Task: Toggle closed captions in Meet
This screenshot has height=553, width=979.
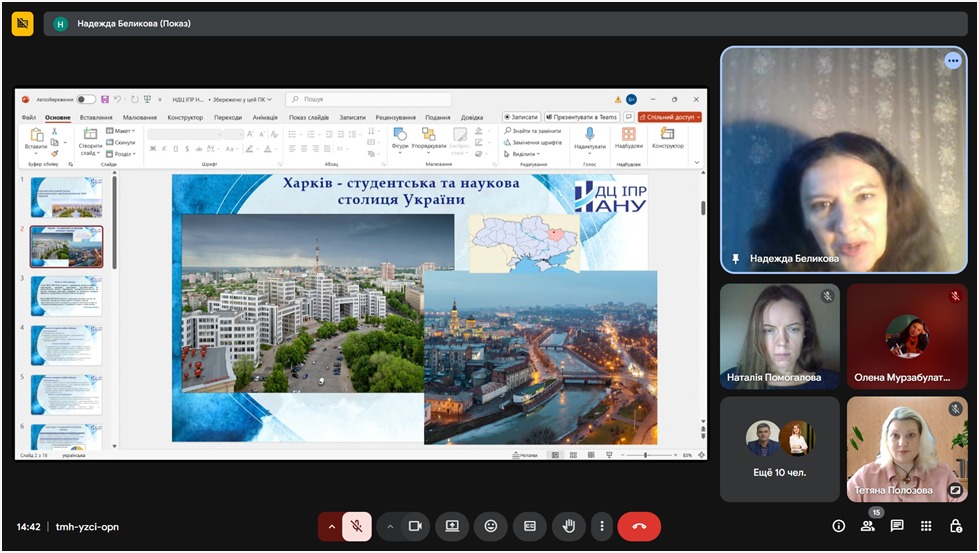Action: [529, 527]
